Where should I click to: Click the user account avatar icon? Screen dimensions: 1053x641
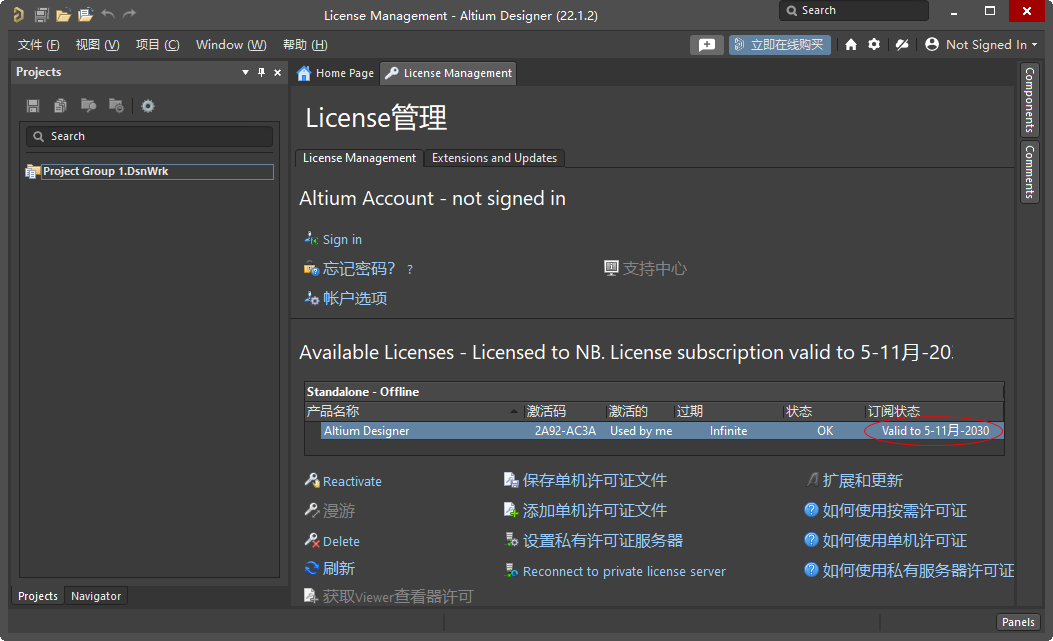pos(931,44)
